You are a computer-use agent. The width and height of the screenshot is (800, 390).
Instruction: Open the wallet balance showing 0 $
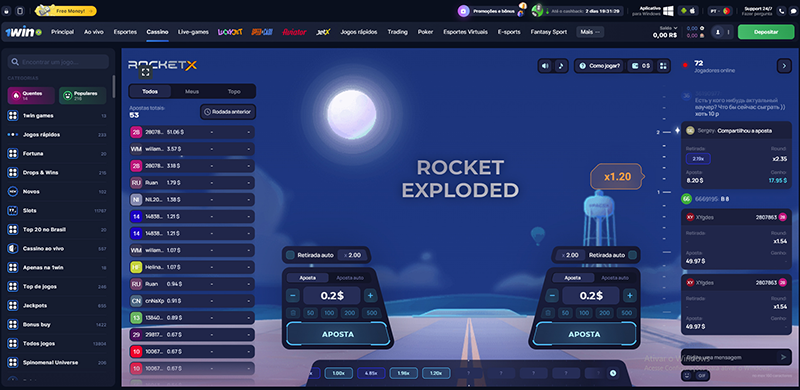[x=641, y=66]
